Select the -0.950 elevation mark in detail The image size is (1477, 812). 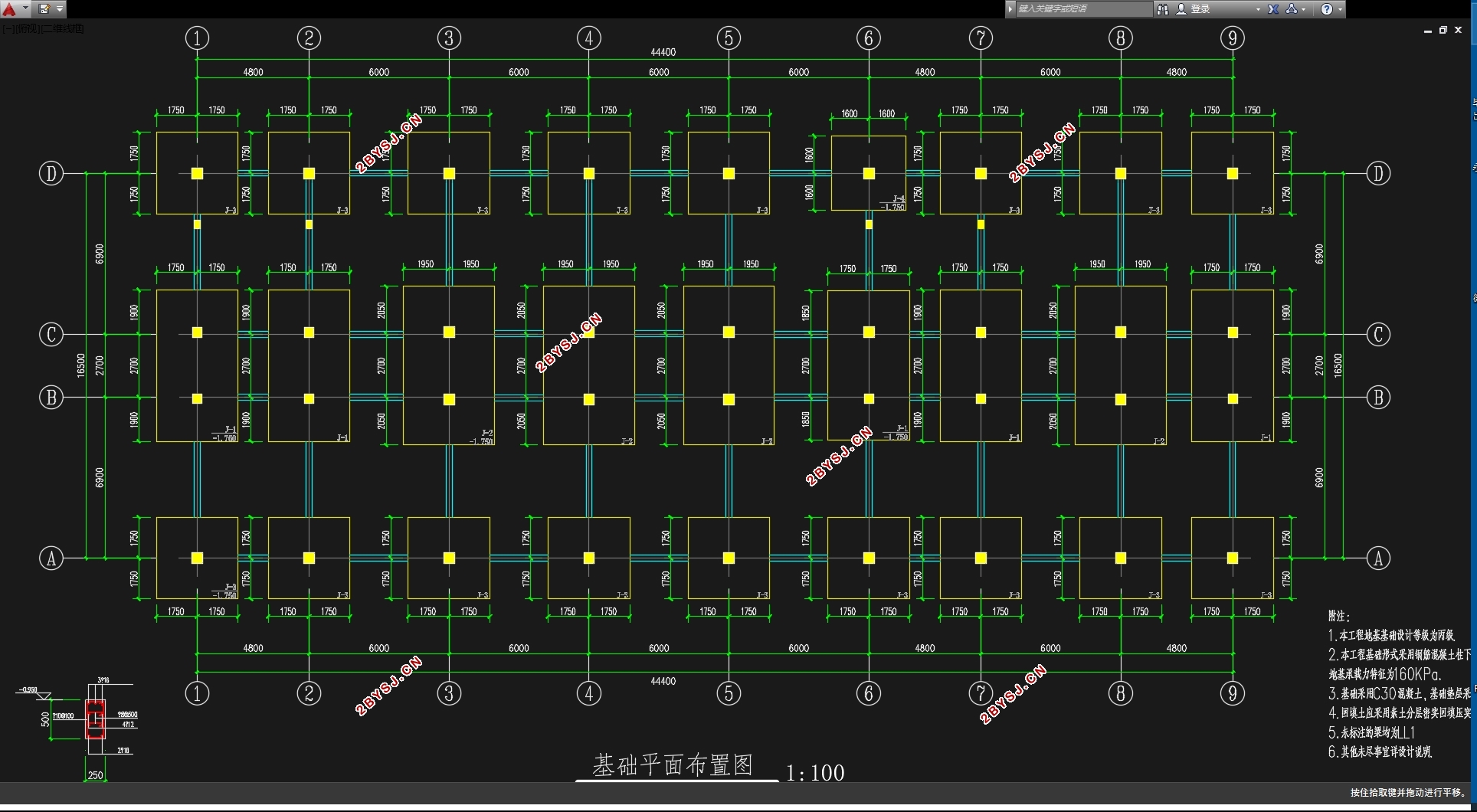click(x=28, y=689)
